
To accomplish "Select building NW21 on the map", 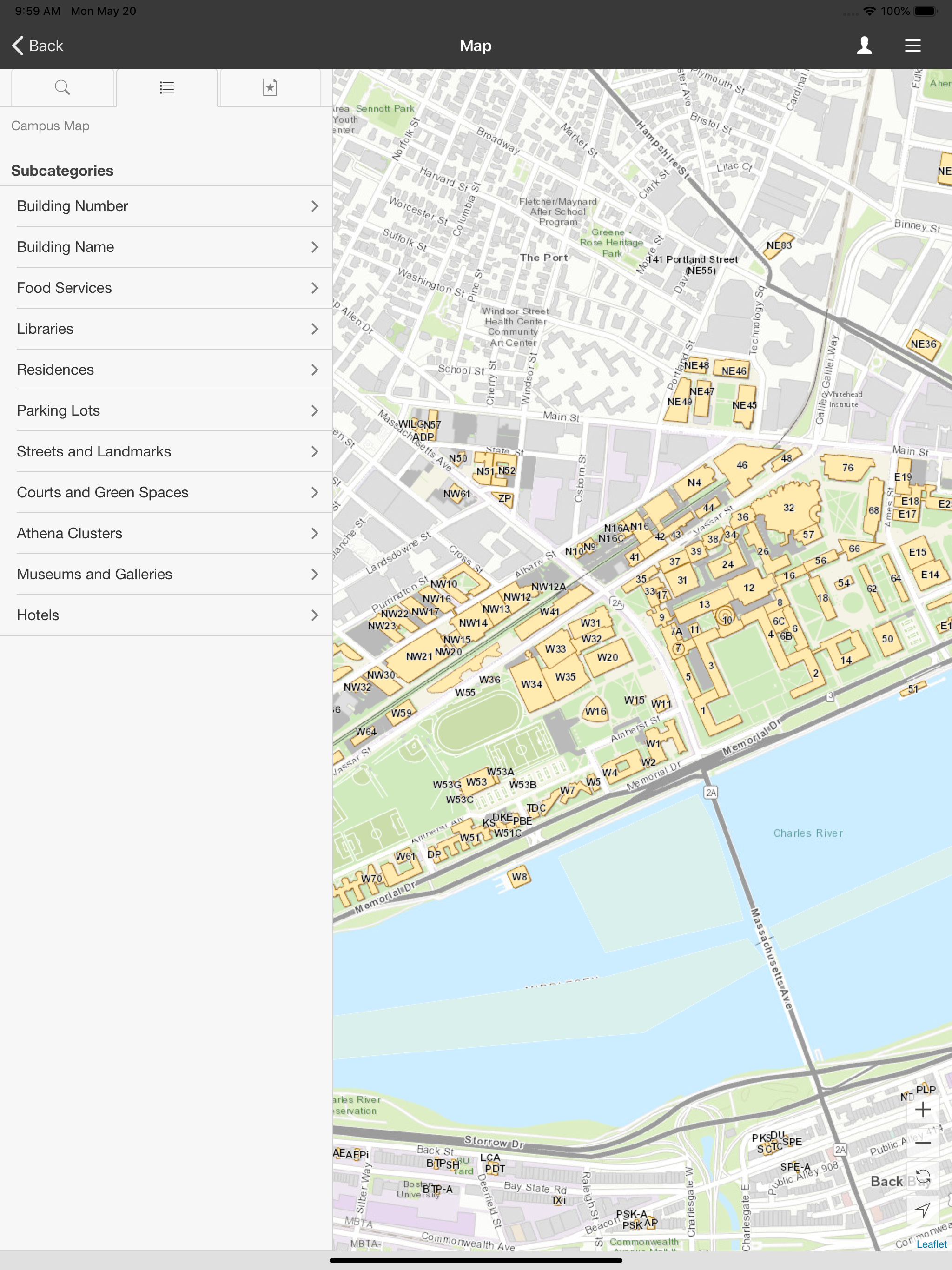I will pyautogui.click(x=419, y=655).
